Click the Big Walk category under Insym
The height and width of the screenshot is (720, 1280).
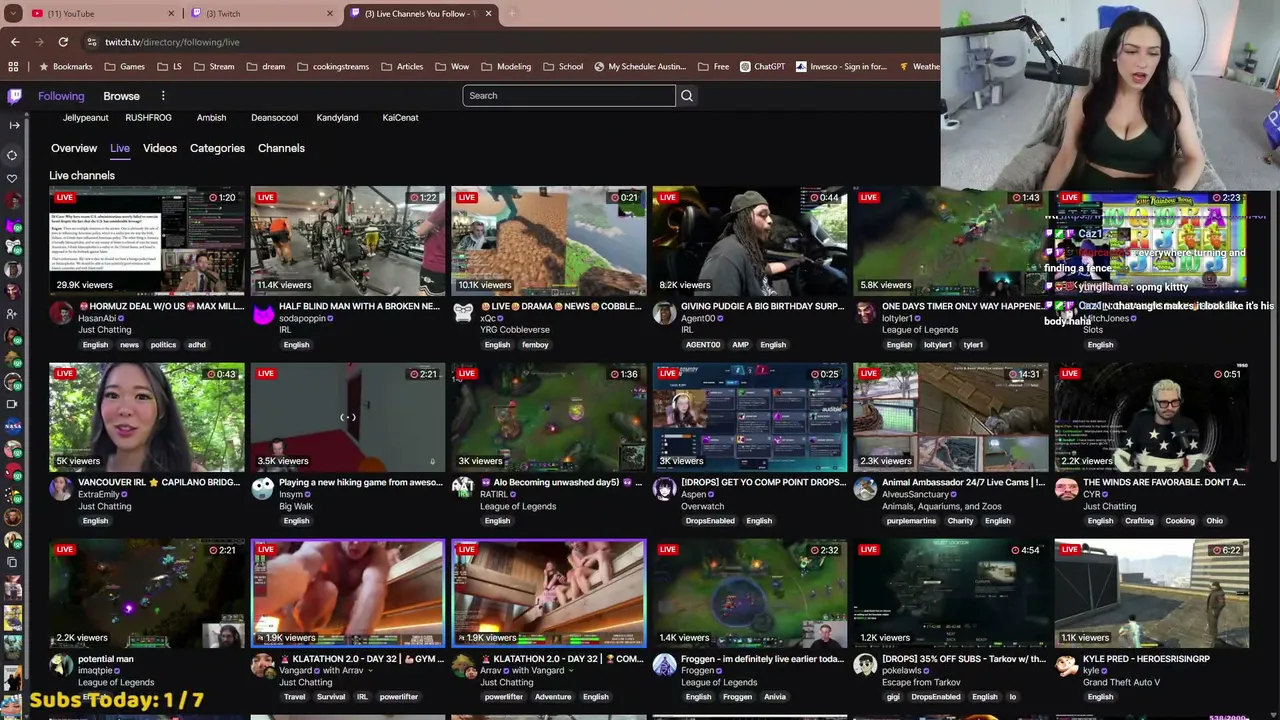[x=296, y=506]
